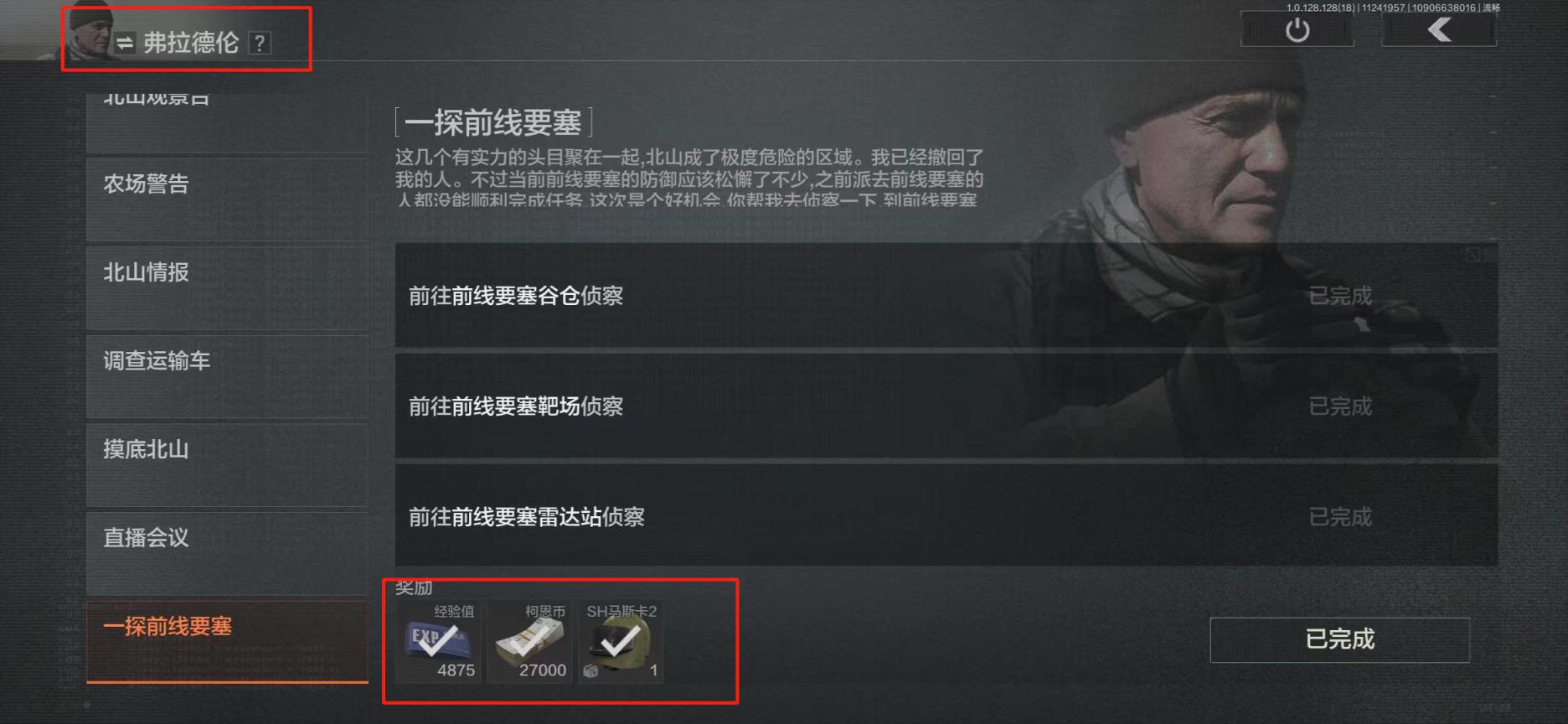Click the 前往前线要塞靶场侦察 objective row

[946, 406]
